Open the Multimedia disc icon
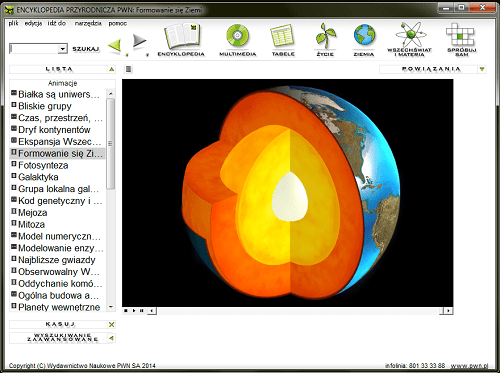 coord(237,35)
